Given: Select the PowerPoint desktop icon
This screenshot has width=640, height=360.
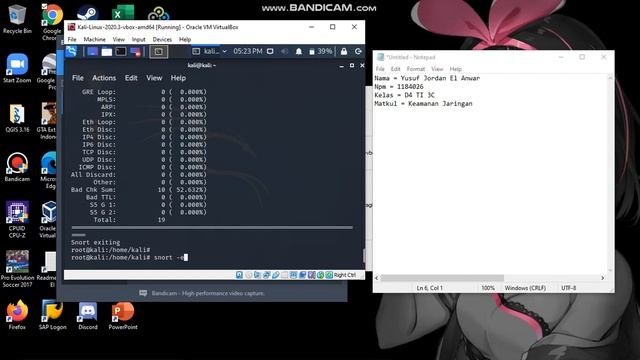Looking at the screenshot, I should coord(123,315).
